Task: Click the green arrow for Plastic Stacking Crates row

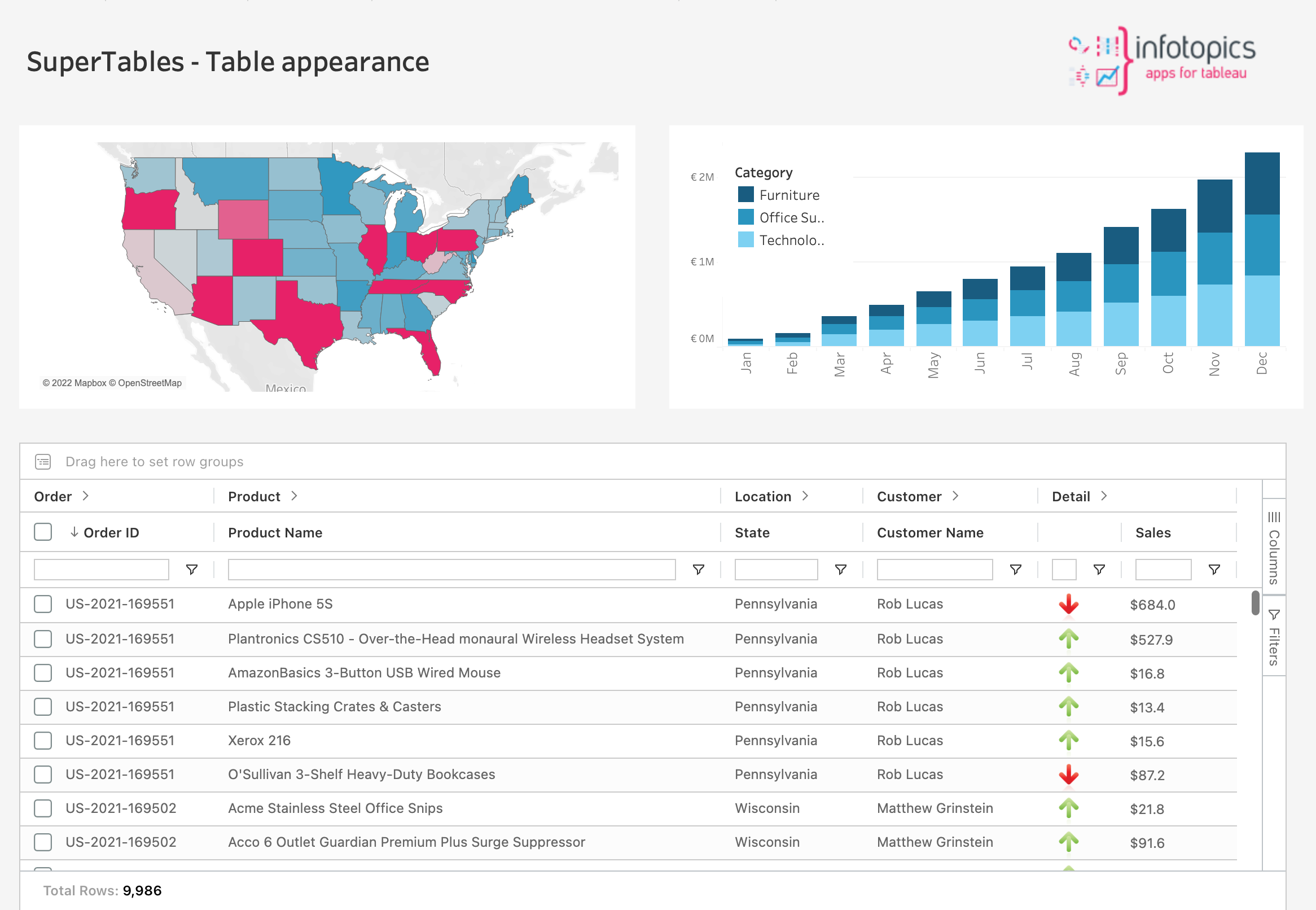Action: [1069, 706]
